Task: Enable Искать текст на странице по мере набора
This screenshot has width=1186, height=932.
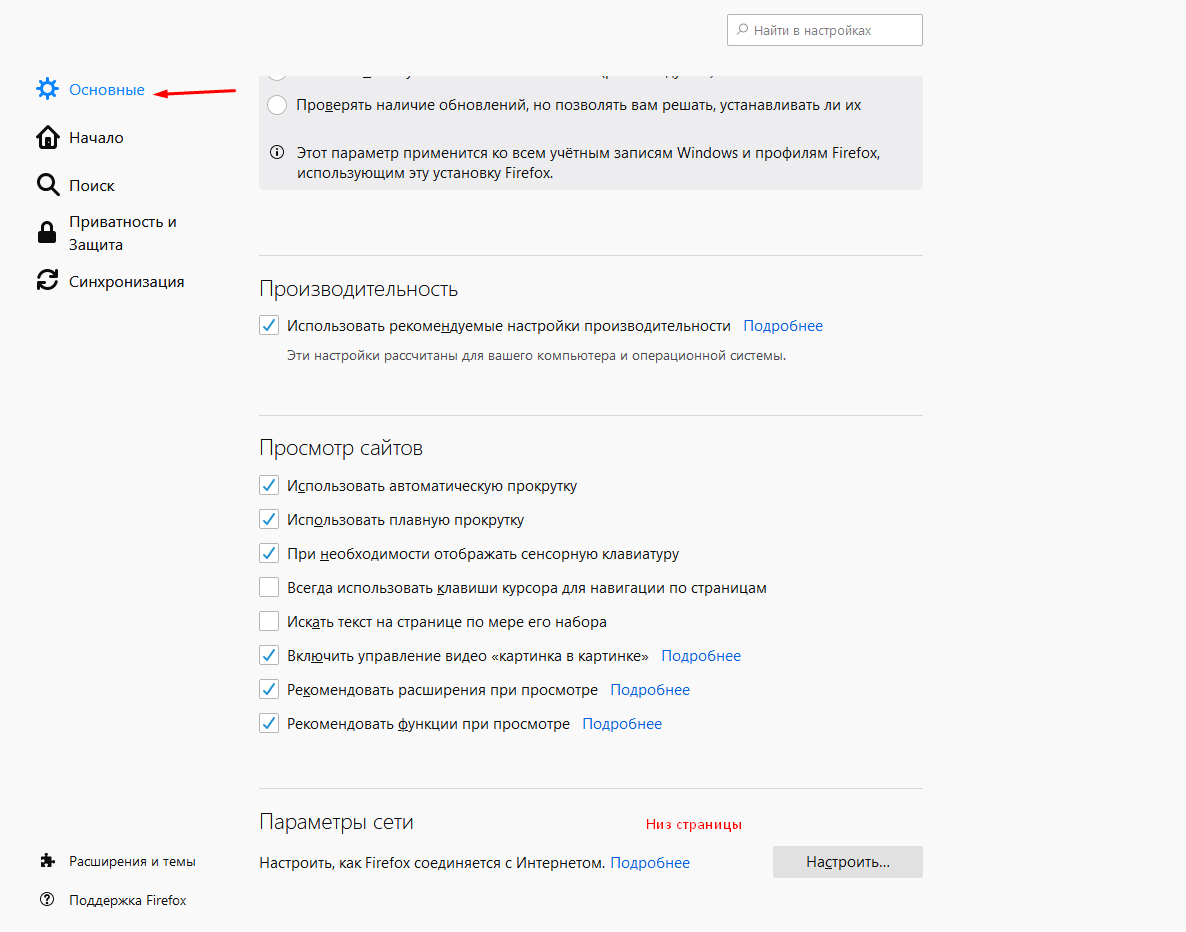Action: coord(269,622)
